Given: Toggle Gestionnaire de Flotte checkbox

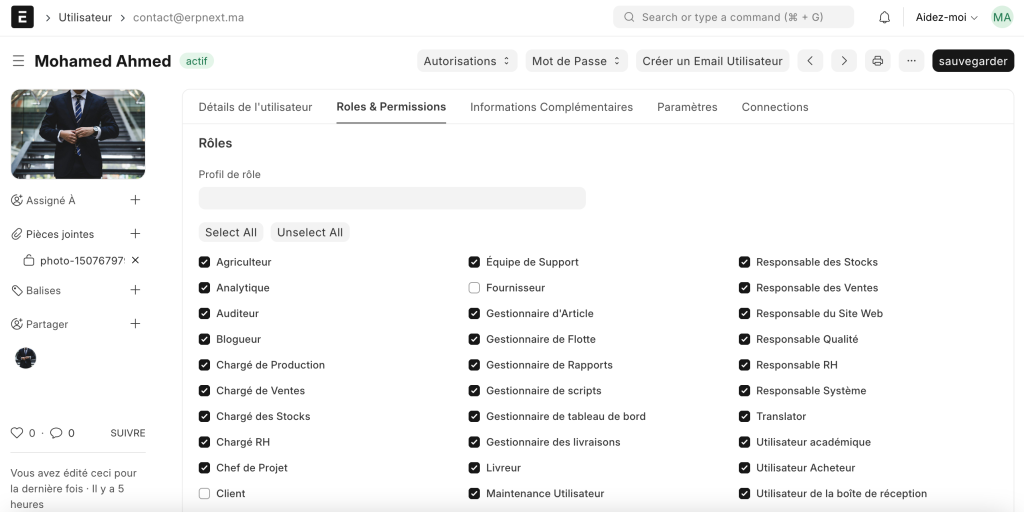Looking at the screenshot, I should coord(474,340).
